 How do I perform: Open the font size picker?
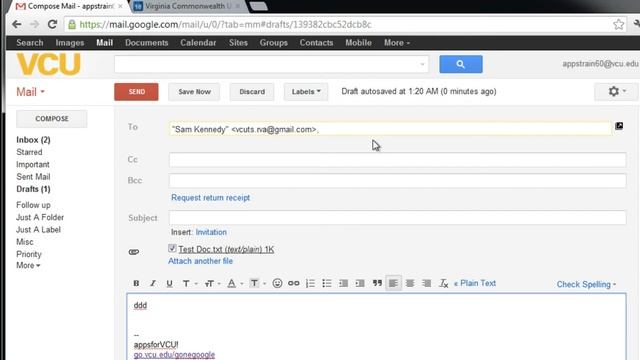213,283
